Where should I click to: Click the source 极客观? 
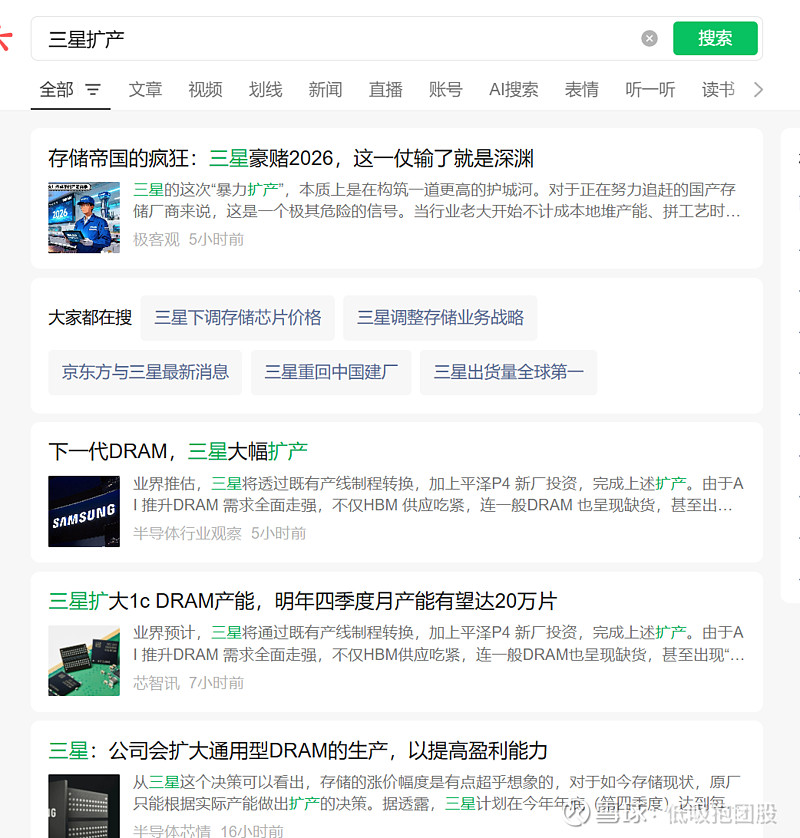156,239
